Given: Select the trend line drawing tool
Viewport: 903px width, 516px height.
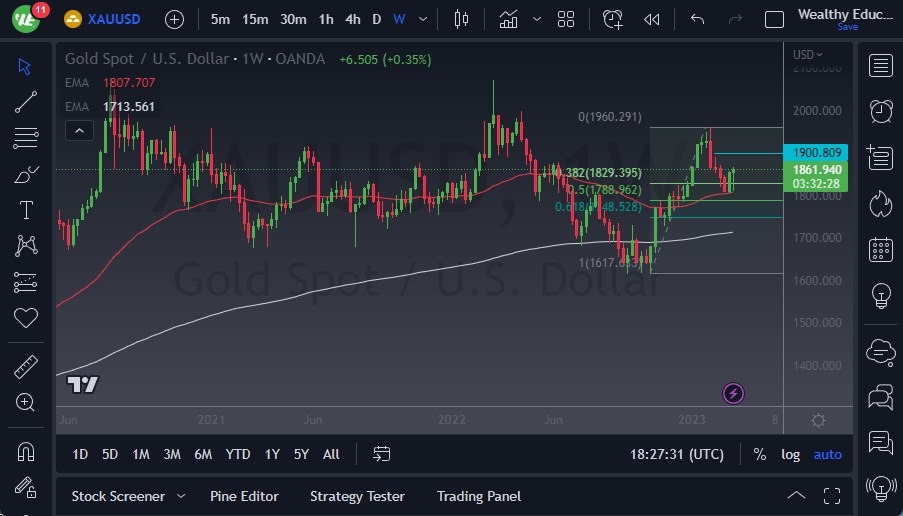Looking at the screenshot, I should tap(26, 101).
